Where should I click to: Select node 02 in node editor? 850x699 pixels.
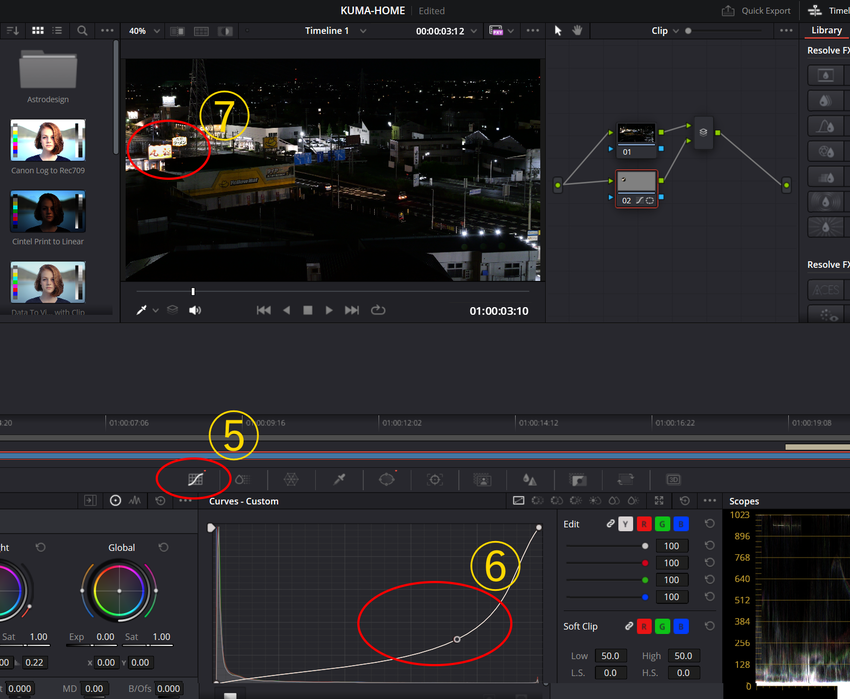(636, 188)
